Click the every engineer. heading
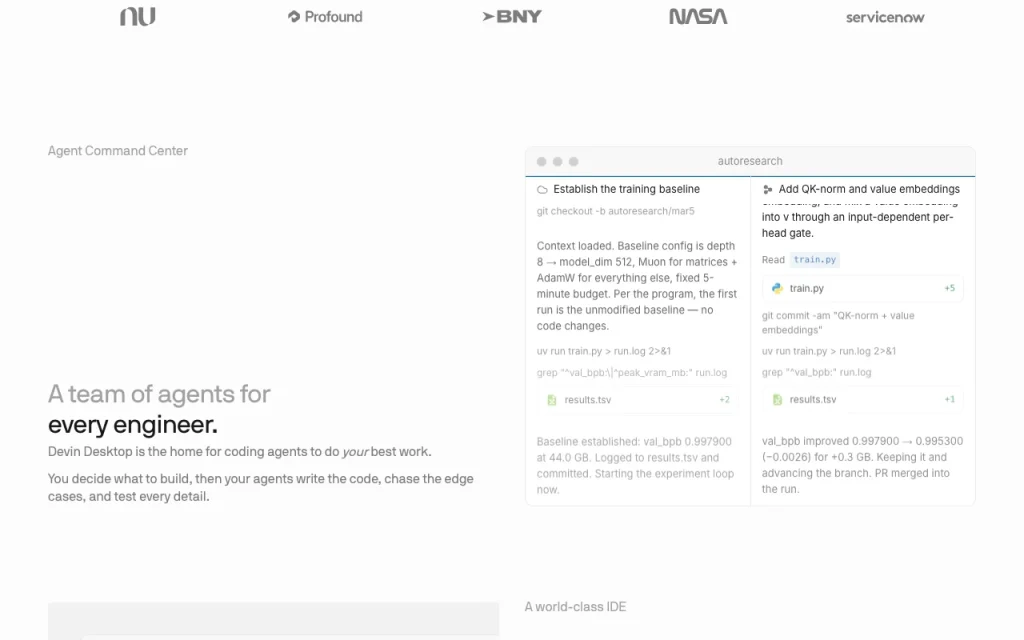1024x640 pixels. 133,425
